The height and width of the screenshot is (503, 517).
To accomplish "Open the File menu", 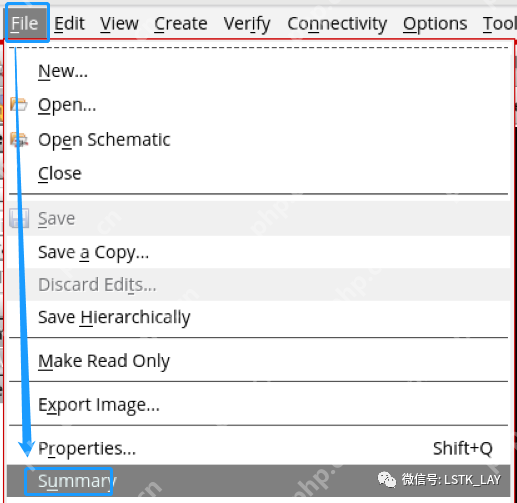I will tap(25, 23).
